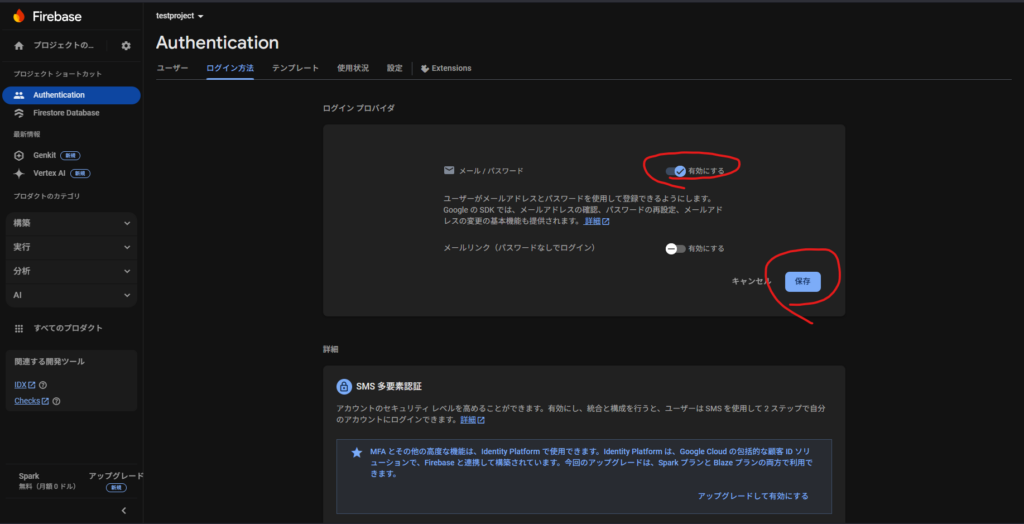Click help icon next to Checks

[x=56, y=401]
